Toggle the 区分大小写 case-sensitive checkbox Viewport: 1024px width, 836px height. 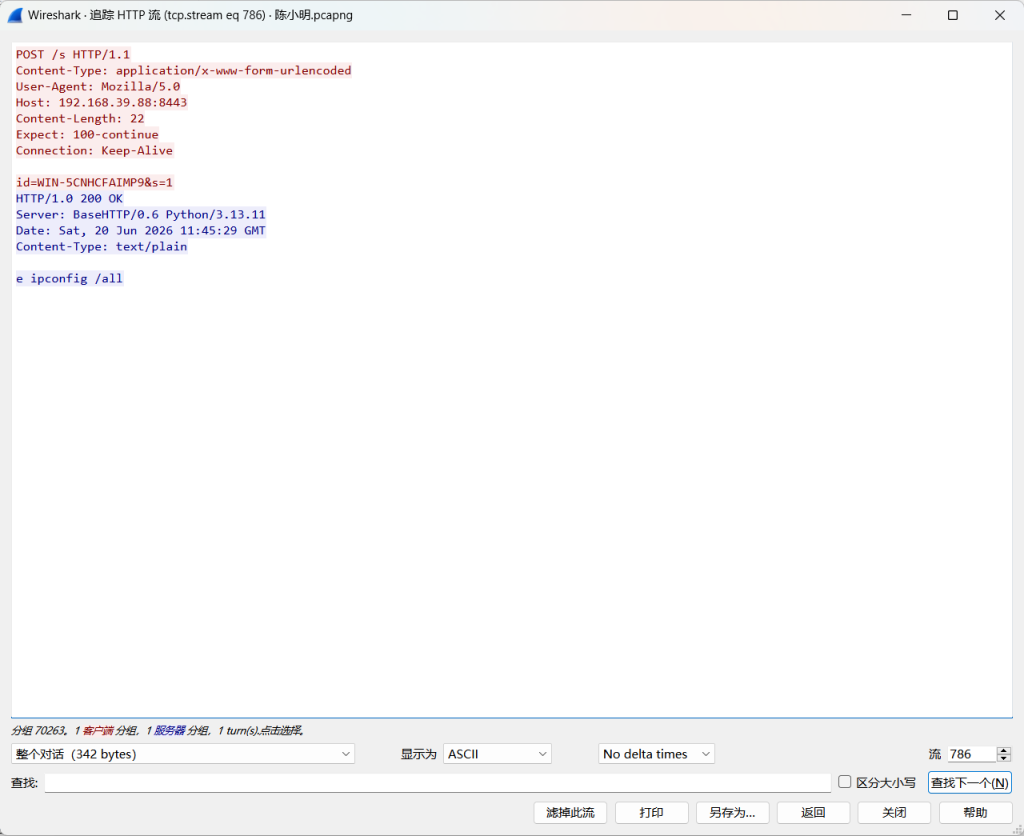pos(844,782)
